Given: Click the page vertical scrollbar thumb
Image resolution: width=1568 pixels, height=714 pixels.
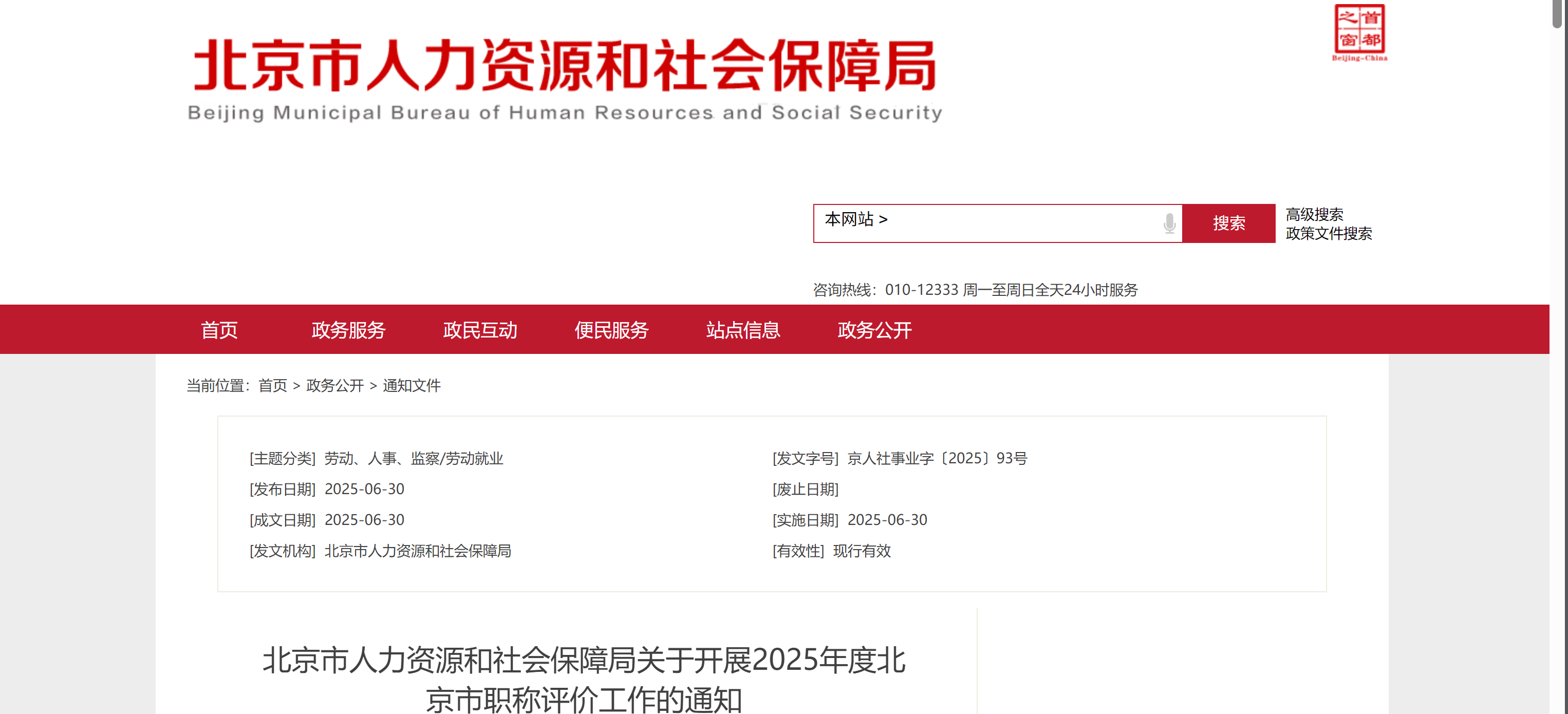Looking at the screenshot, I should coord(1558,13).
